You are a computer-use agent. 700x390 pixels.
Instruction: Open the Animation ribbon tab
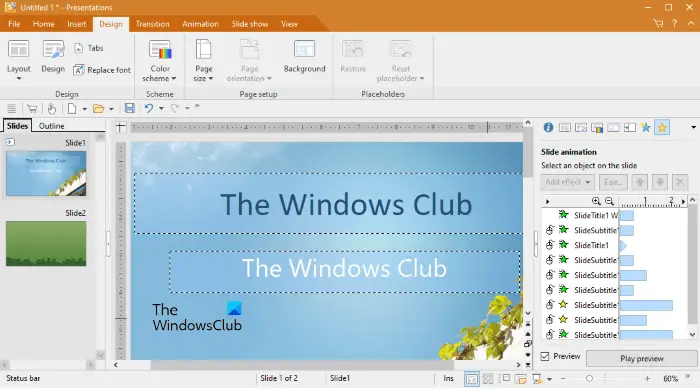(x=200, y=24)
